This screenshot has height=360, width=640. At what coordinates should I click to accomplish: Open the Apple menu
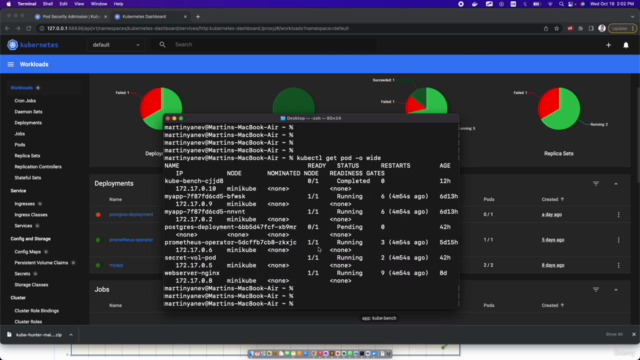pos(9,4)
